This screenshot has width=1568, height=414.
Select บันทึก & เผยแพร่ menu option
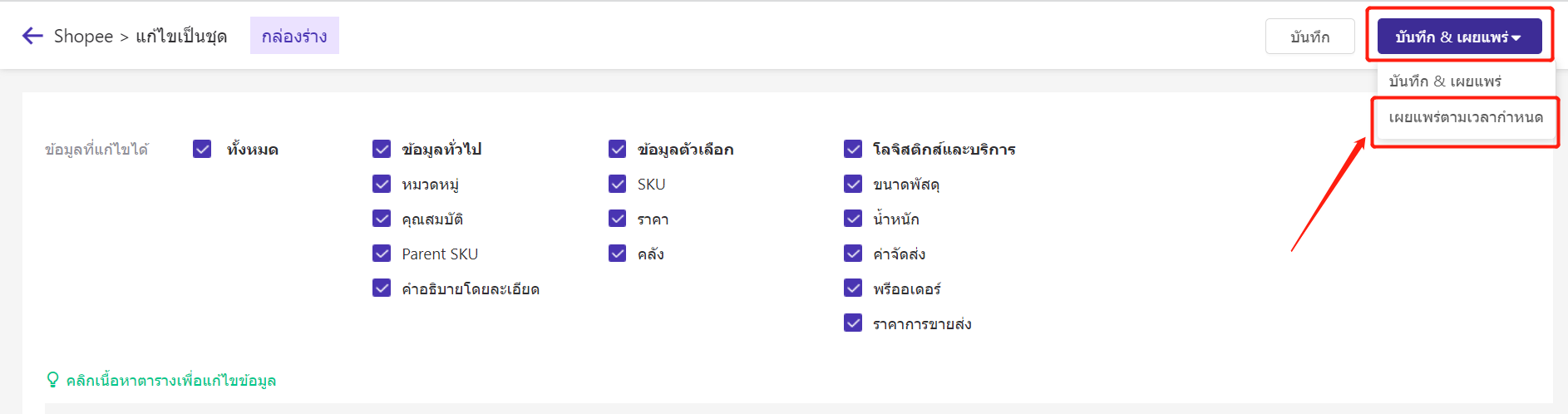[1445, 81]
